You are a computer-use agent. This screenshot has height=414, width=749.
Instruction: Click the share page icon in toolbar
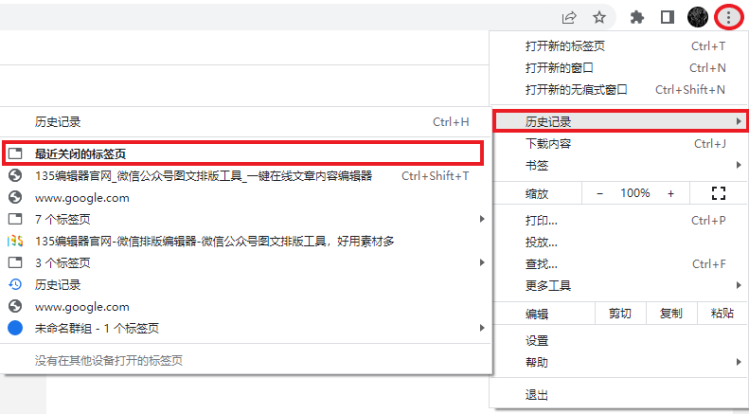[x=569, y=17]
